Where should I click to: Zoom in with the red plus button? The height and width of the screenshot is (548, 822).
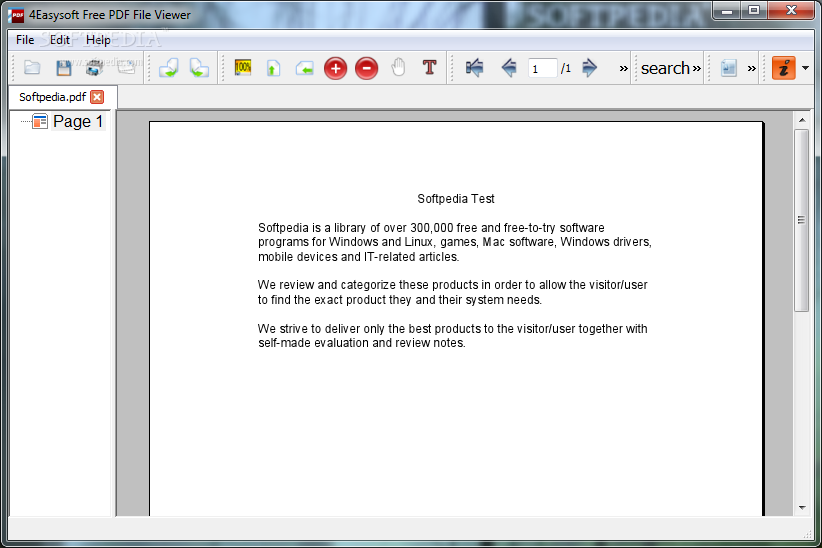(x=336, y=68)
